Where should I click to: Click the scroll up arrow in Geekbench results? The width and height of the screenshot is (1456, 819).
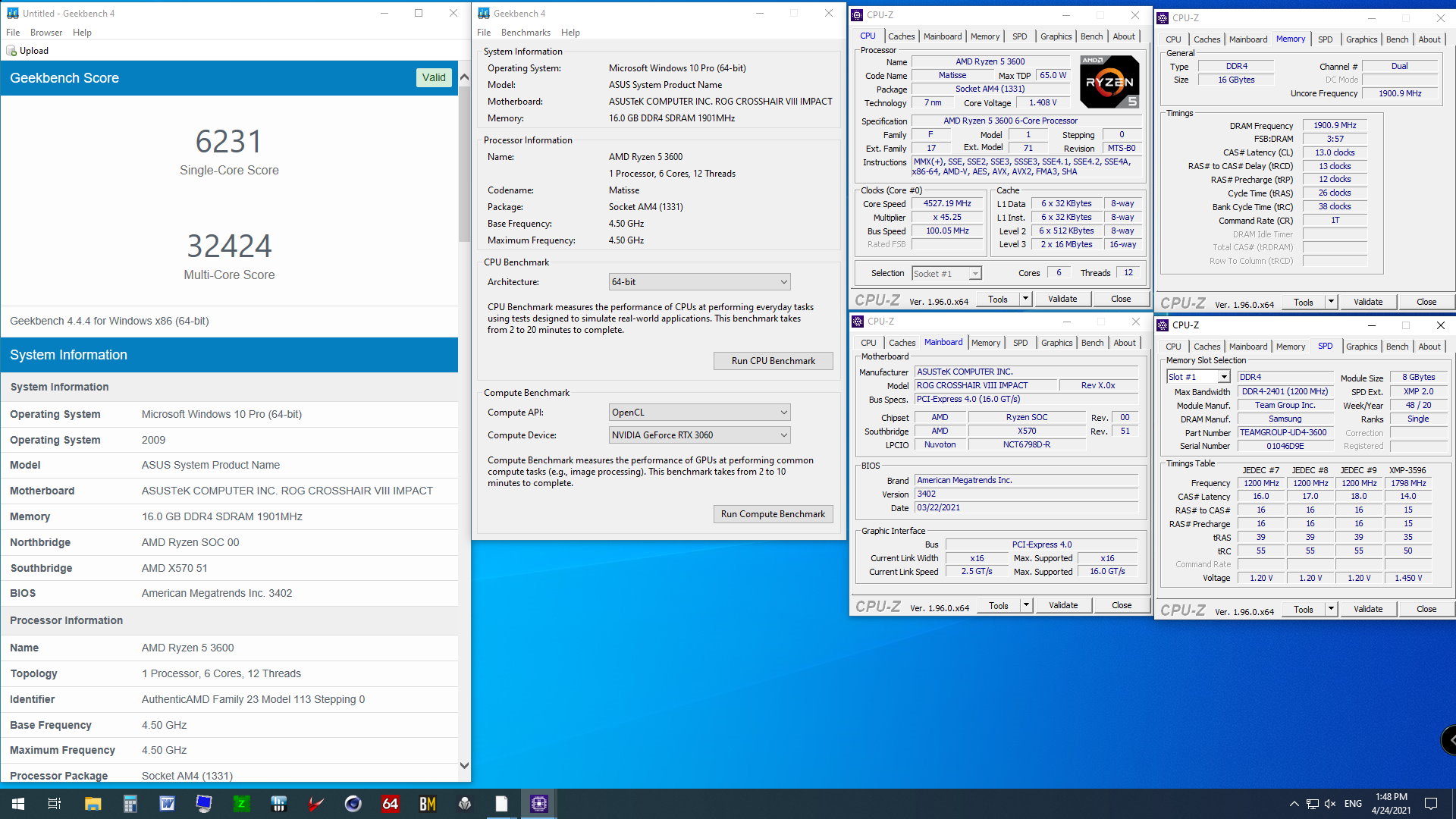(464, 77)
